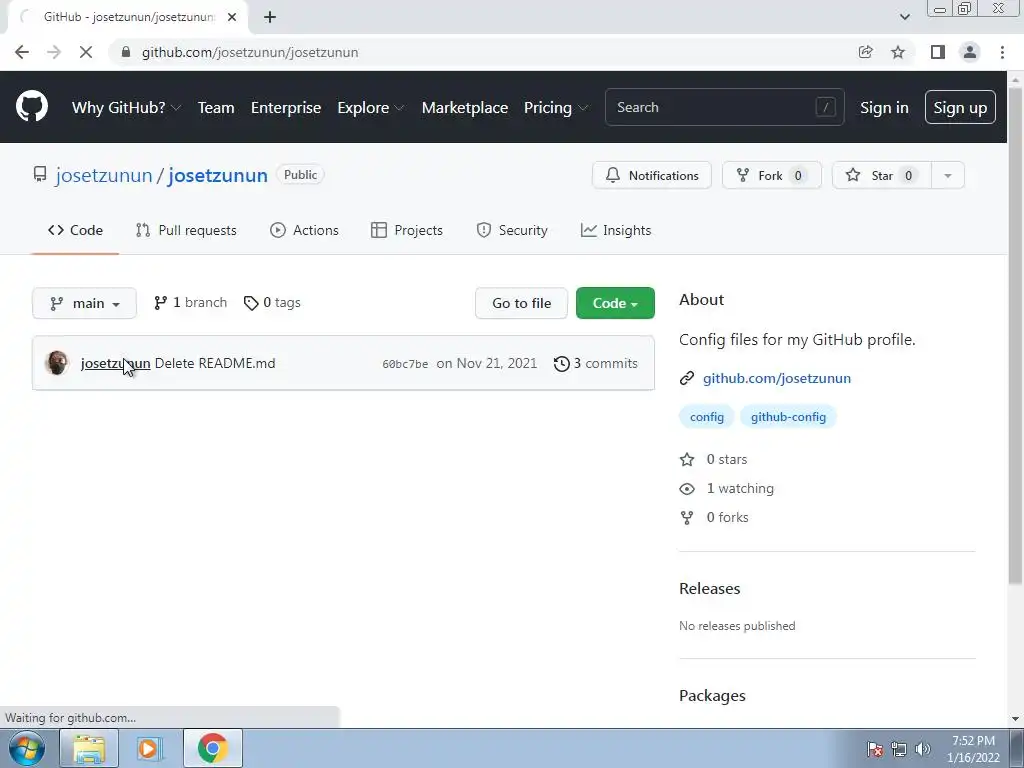Viewport: 1024px width, 768px height.
Task: Open the green Code dropdown
Action: [615, 303]
